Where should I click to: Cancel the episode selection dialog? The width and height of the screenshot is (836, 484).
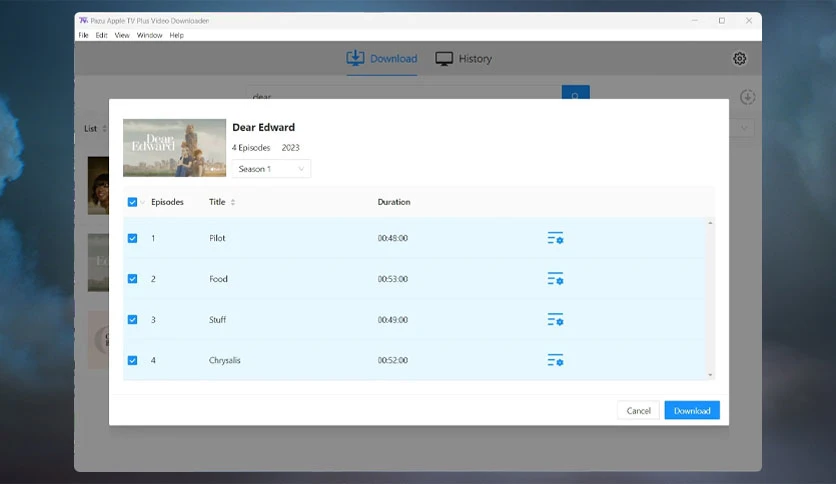[x=638, y=411]
